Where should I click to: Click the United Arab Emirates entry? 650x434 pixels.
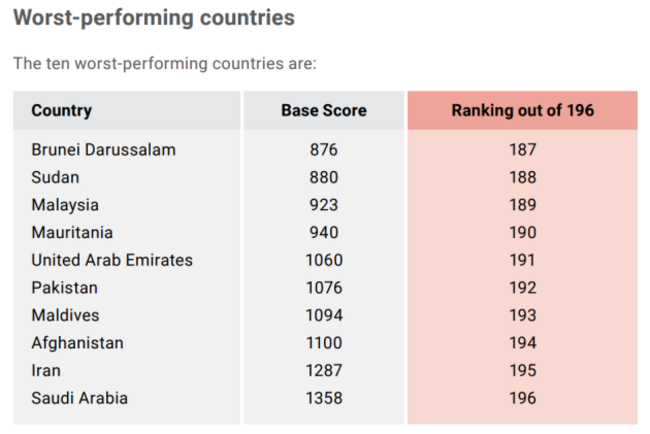coord(112,260)
